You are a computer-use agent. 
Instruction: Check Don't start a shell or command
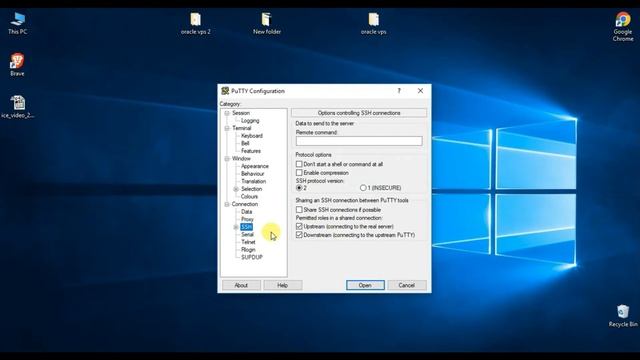click(299, 164)
